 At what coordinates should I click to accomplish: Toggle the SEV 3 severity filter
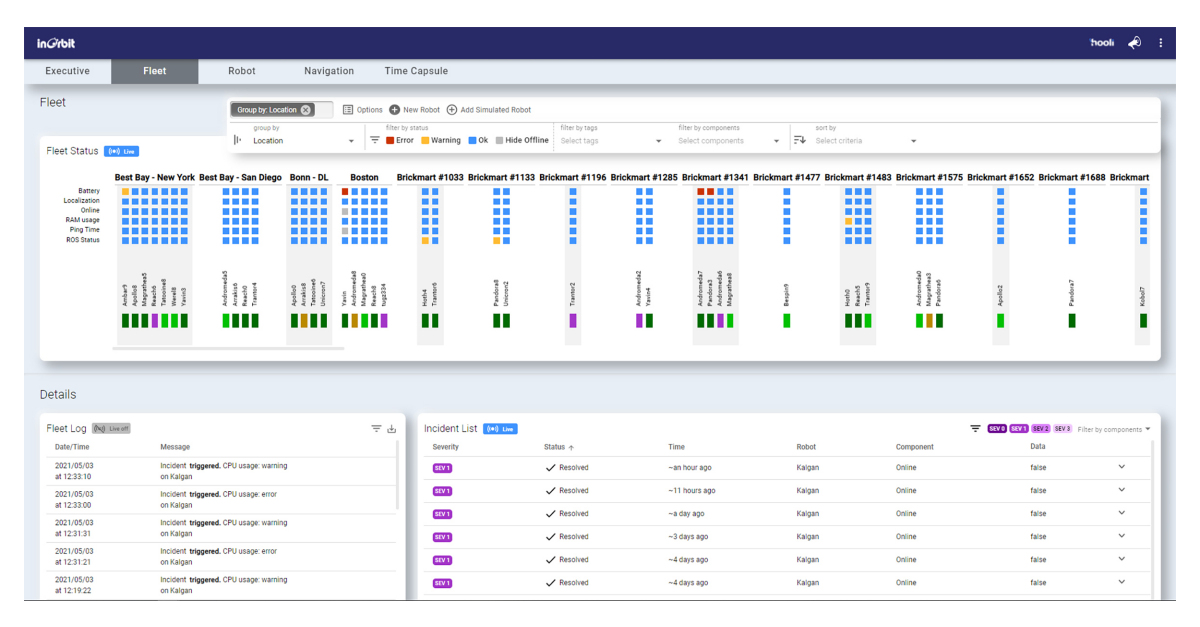[x=1062, y=429]
